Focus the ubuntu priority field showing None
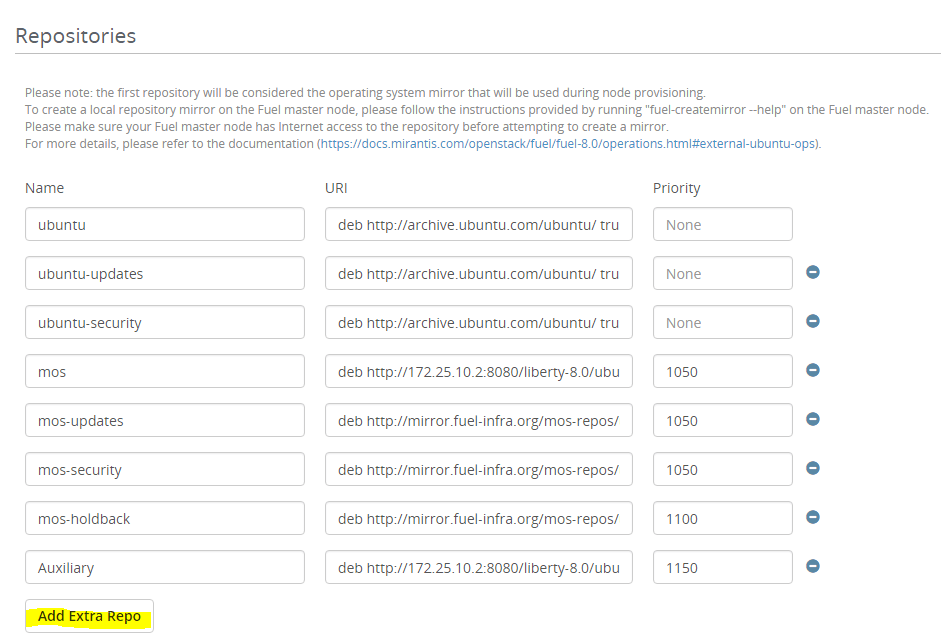The image size is (941, 640). [x=722, y=225]
